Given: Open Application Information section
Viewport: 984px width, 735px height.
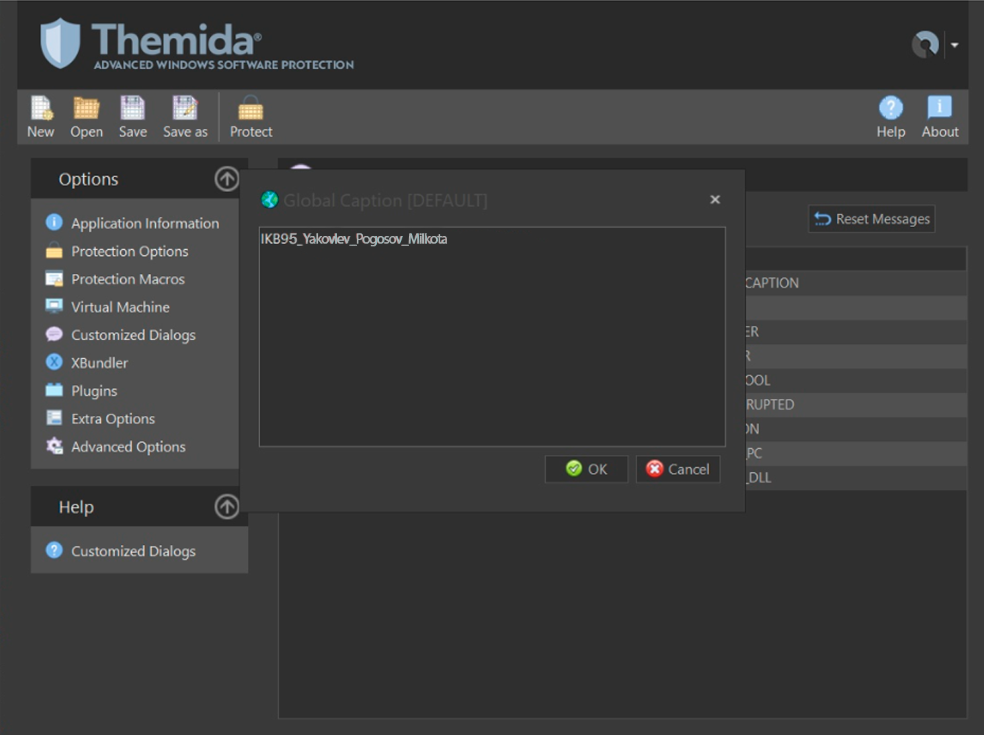Looking at the screenshot, I should click(145, 223).
